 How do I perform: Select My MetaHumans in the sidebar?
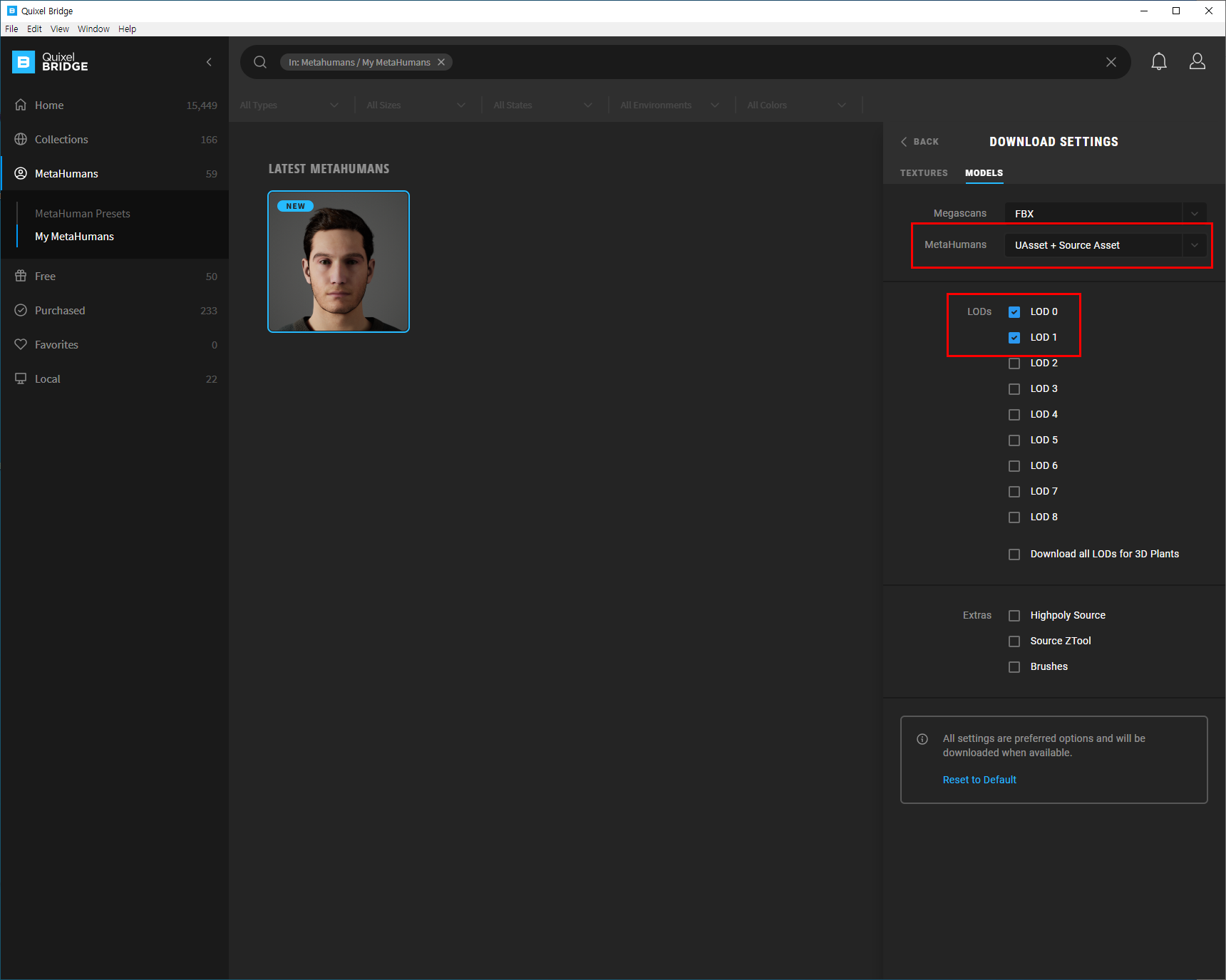coord(74,236)
